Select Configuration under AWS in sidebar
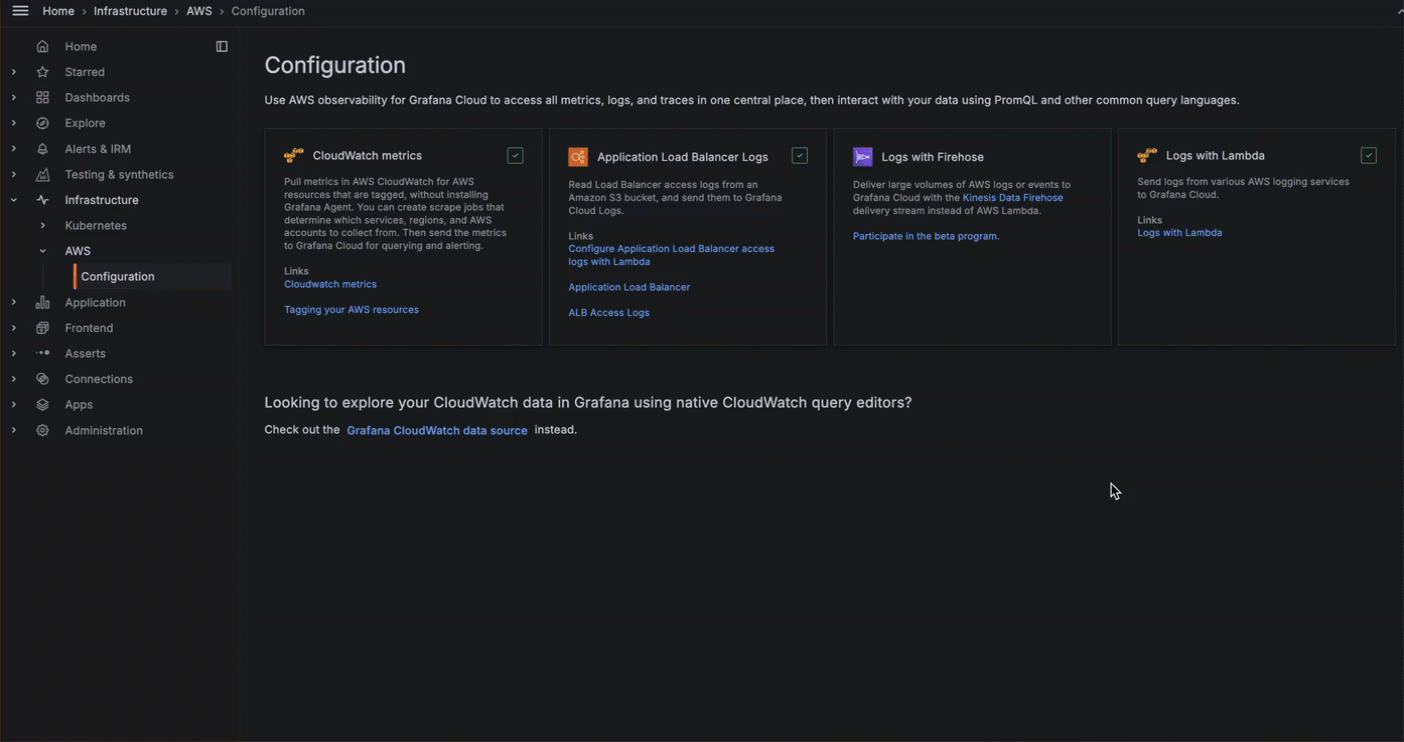Viewport: 1404px width, 742px height. point(117,276)
